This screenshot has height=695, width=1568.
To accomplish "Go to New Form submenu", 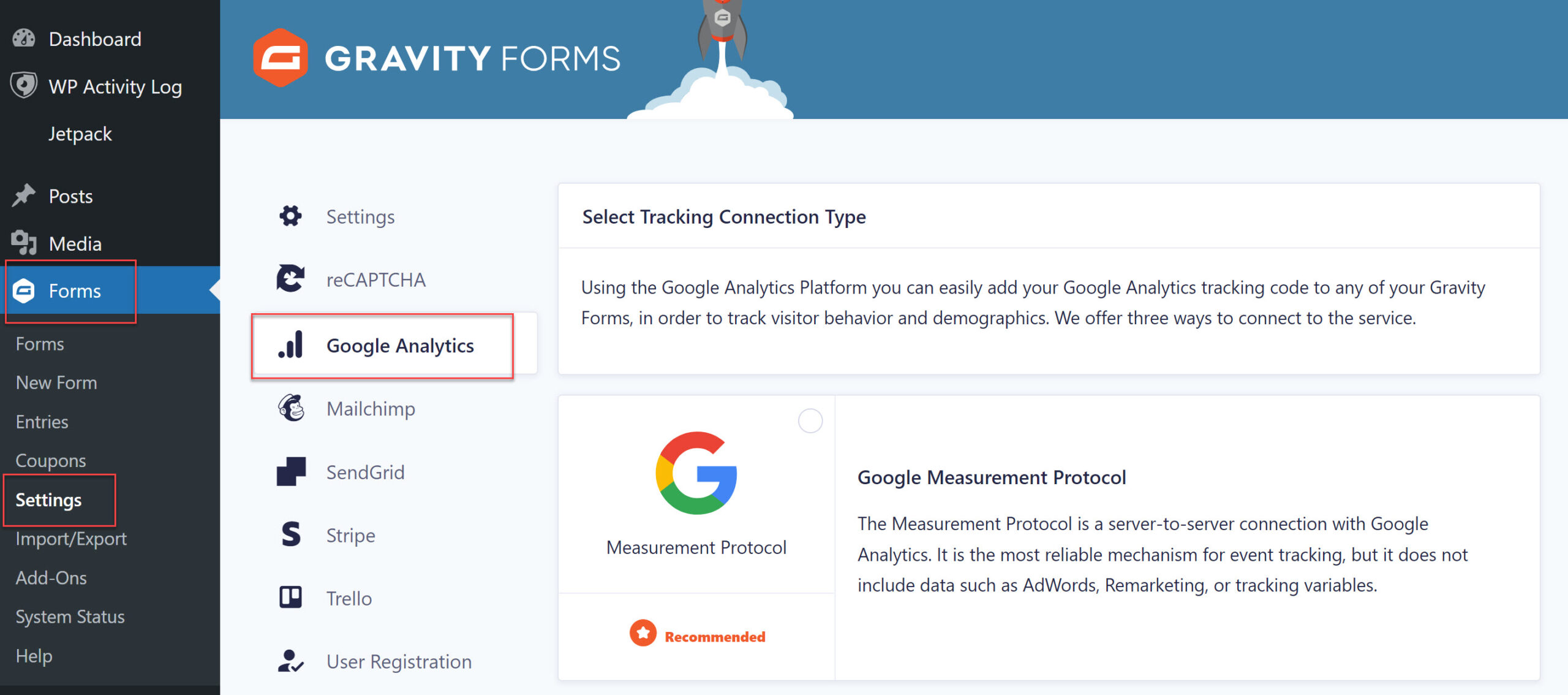I will coord(56,382).
